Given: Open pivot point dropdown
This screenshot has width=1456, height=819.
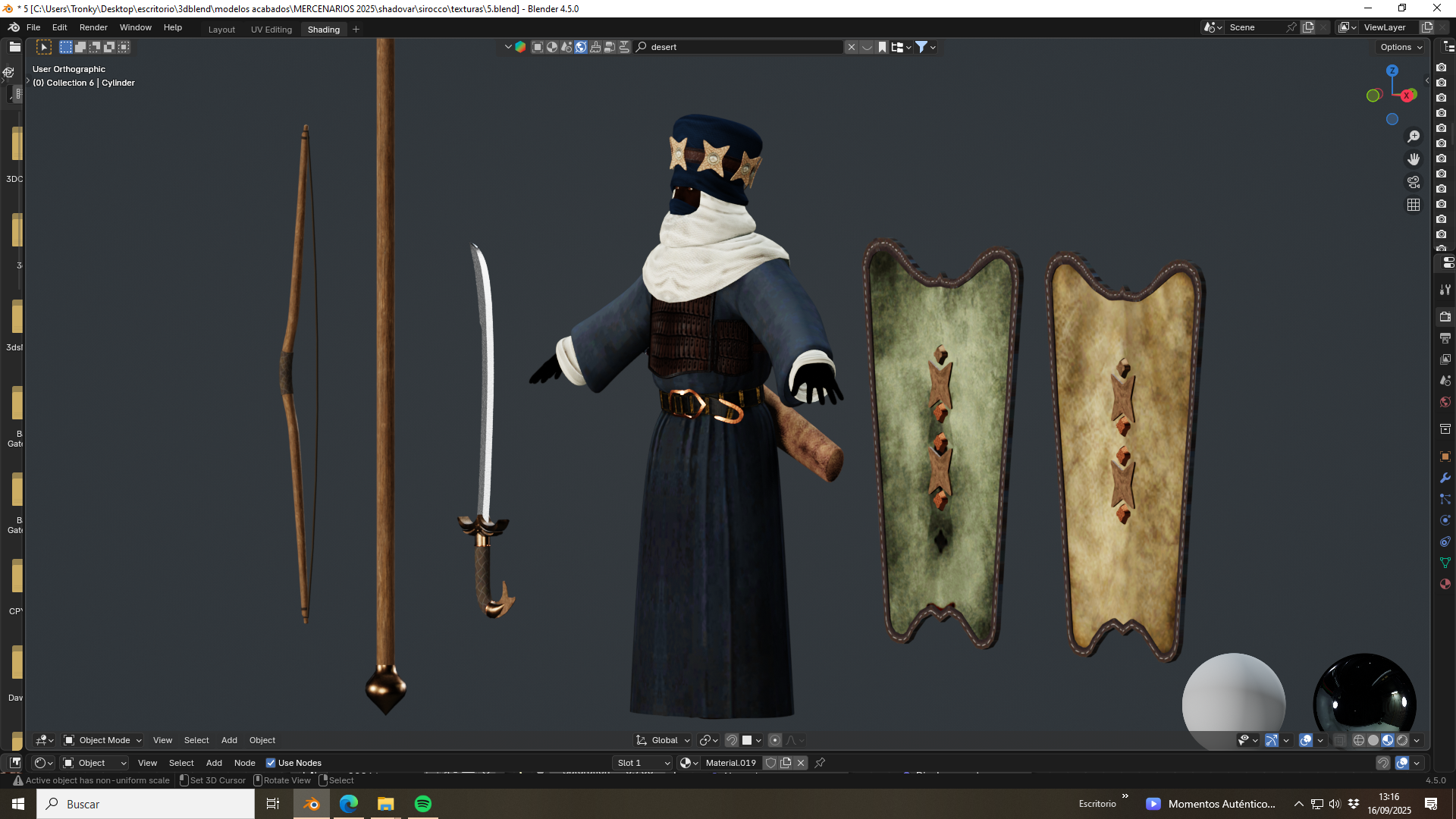Looking at the screenshot, I should coord(708,740).
